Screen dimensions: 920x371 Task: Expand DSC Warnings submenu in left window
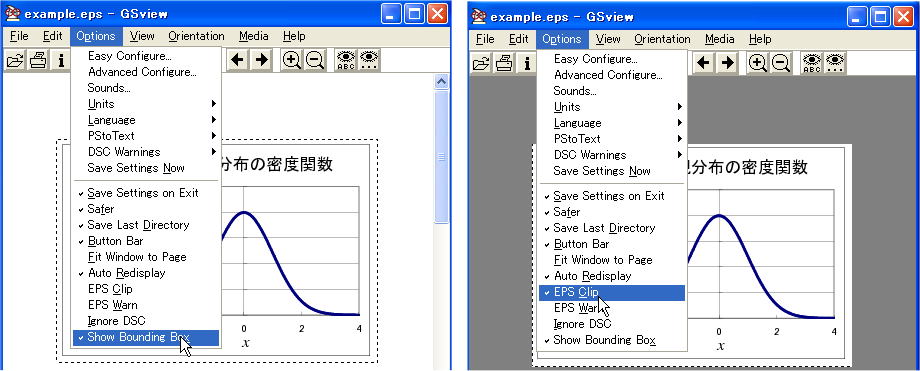[x=146, y=152]
